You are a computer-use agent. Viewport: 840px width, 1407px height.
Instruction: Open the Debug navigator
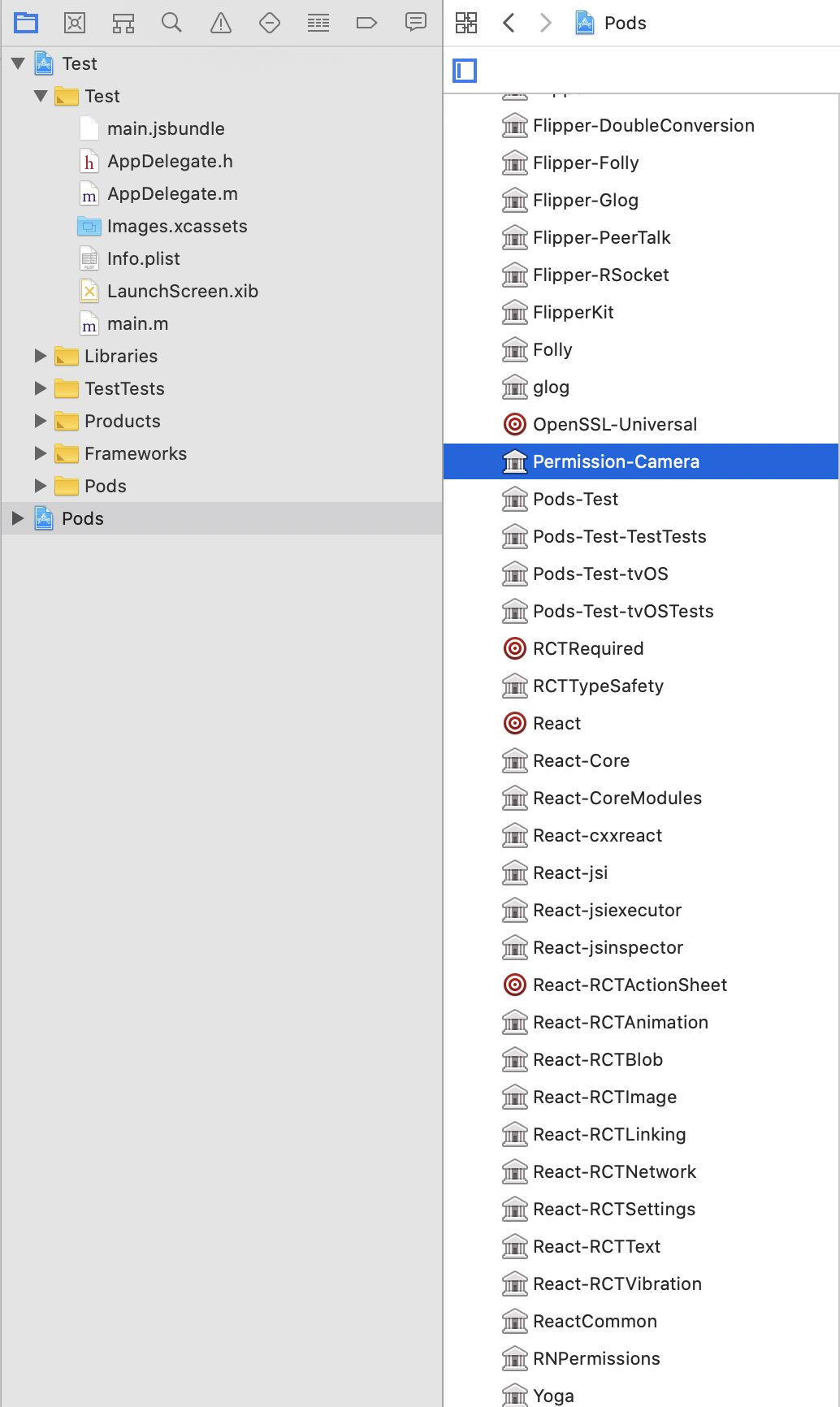point(318,23)
